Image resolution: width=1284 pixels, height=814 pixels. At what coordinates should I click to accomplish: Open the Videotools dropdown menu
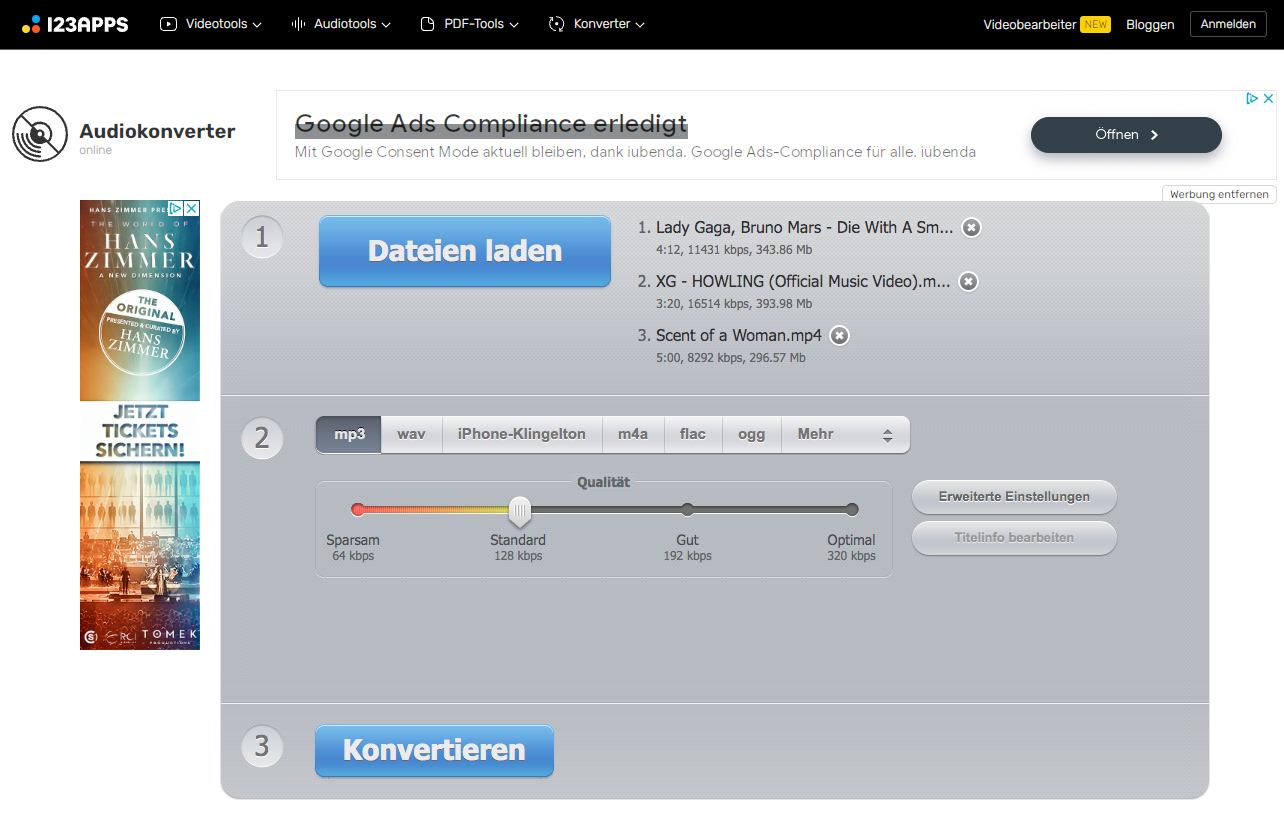(211, 24)
